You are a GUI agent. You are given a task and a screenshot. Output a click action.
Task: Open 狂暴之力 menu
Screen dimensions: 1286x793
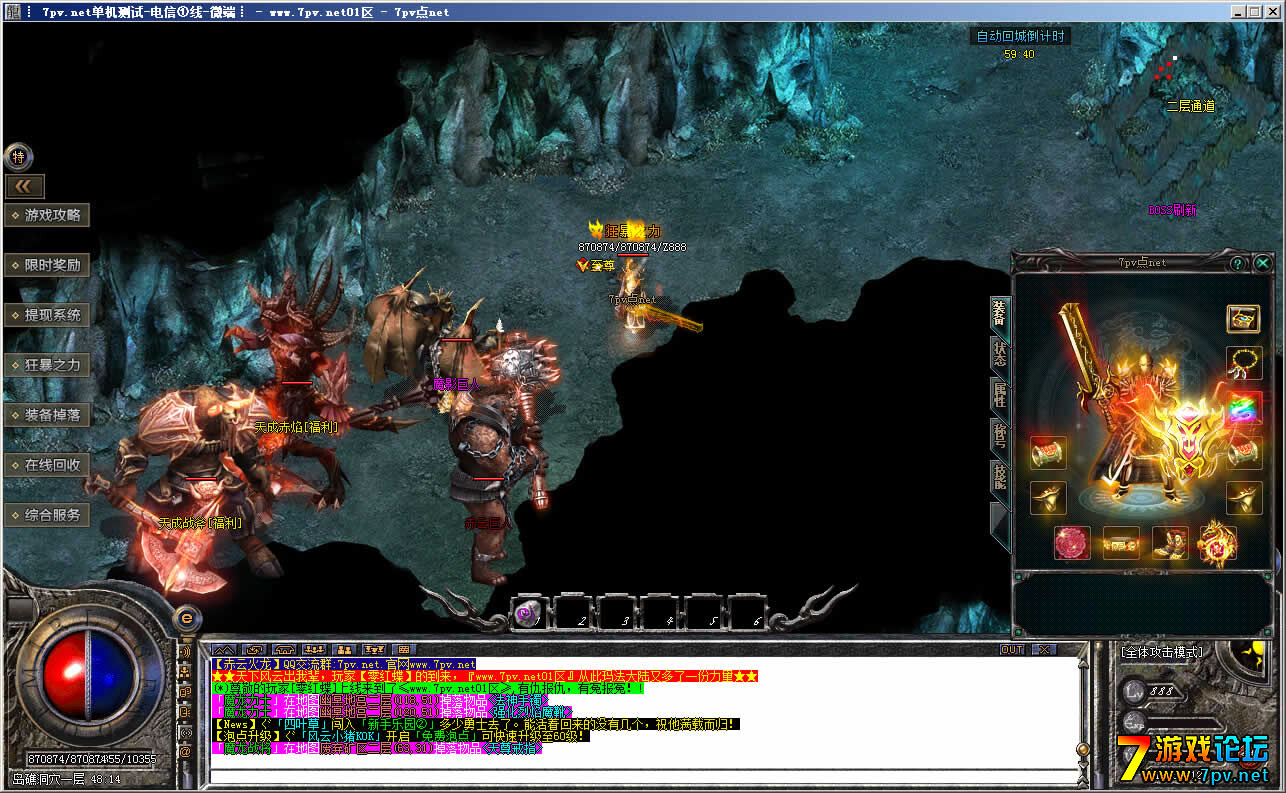coord(48,365)
